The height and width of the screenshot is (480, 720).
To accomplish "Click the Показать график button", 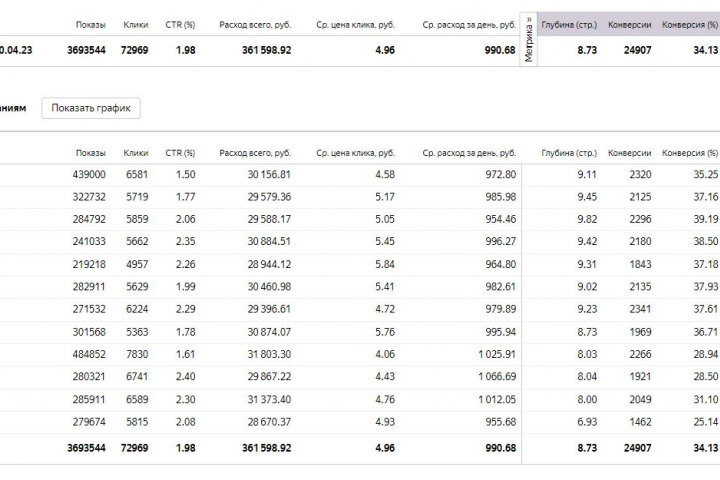I will [91, 108].
